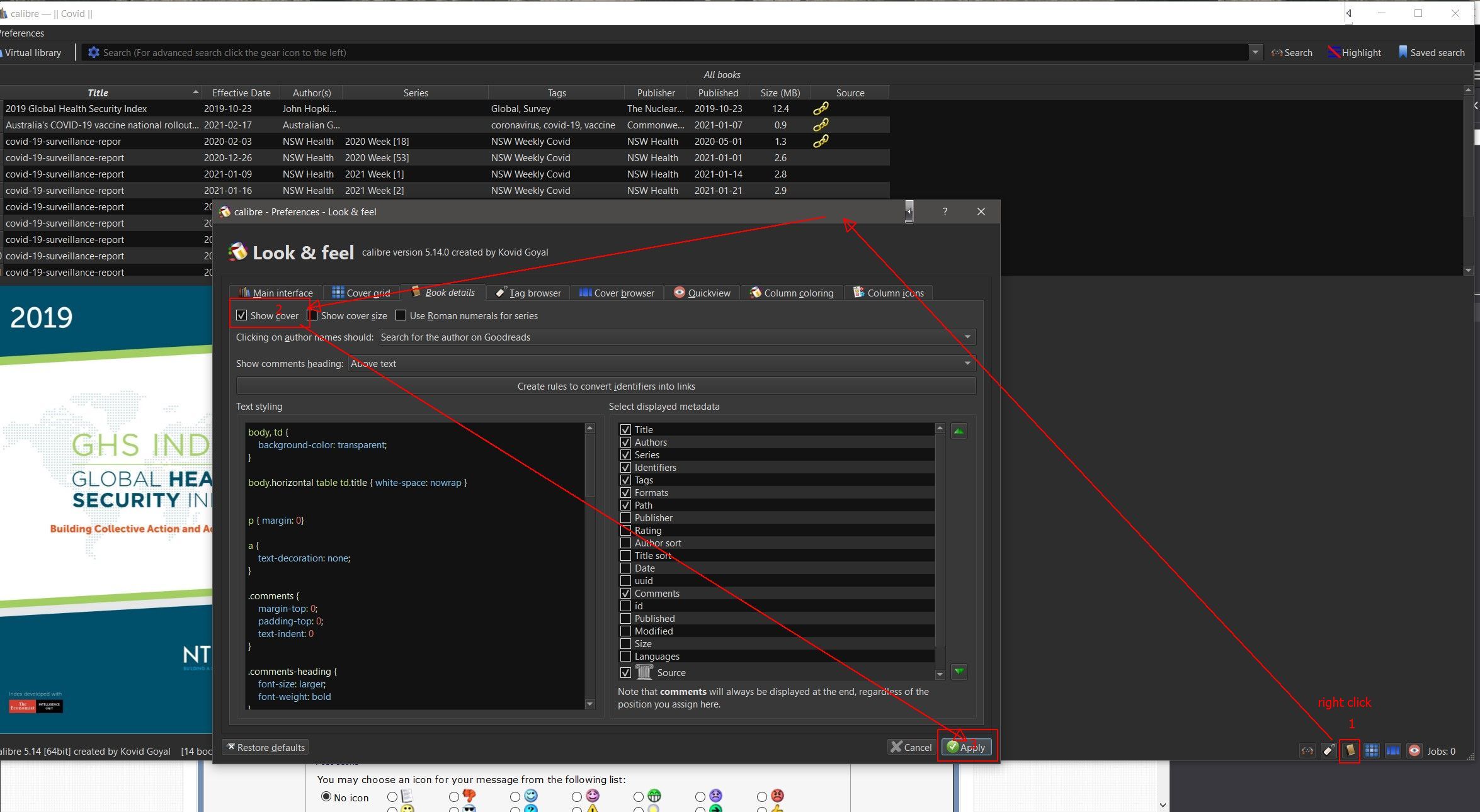The image size is (1480, 812).
Task: Toggle the Book details panel icon
Action: click(1350, 750)
